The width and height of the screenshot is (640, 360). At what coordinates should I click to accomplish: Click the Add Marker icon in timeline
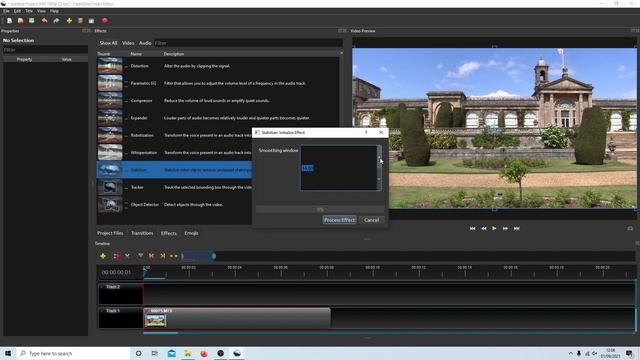click(140, 256)
